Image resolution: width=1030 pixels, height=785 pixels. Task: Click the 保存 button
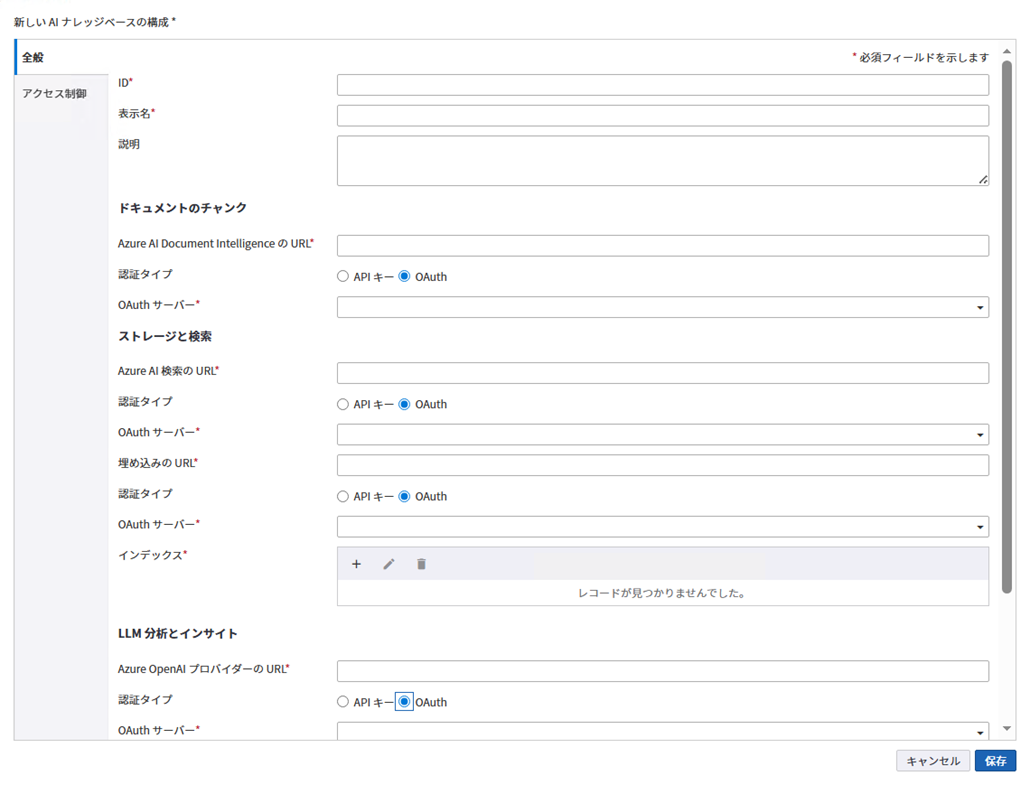(995, 760)
